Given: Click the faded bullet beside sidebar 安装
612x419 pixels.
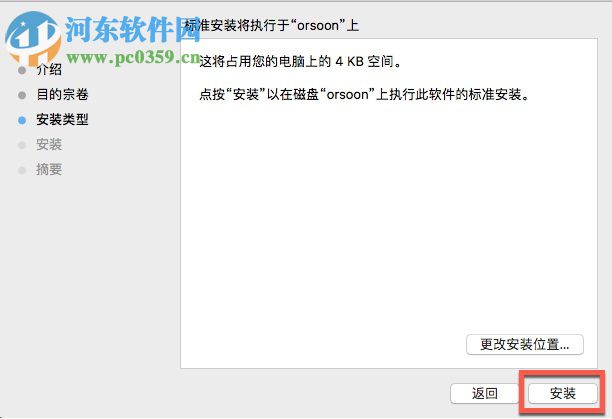Looking at the screenshot, I should click(x=22, y=145).
